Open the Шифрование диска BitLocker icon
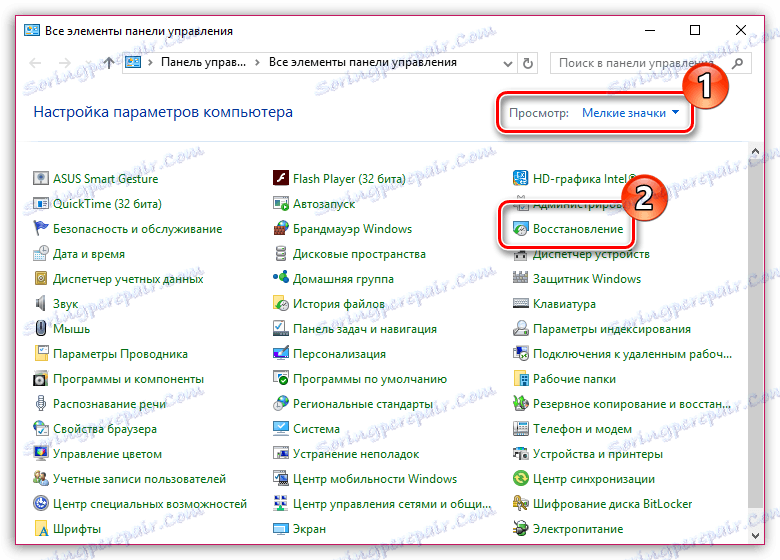Image resolution: width=780 pixels, height=560 pixels. [520, 504]
